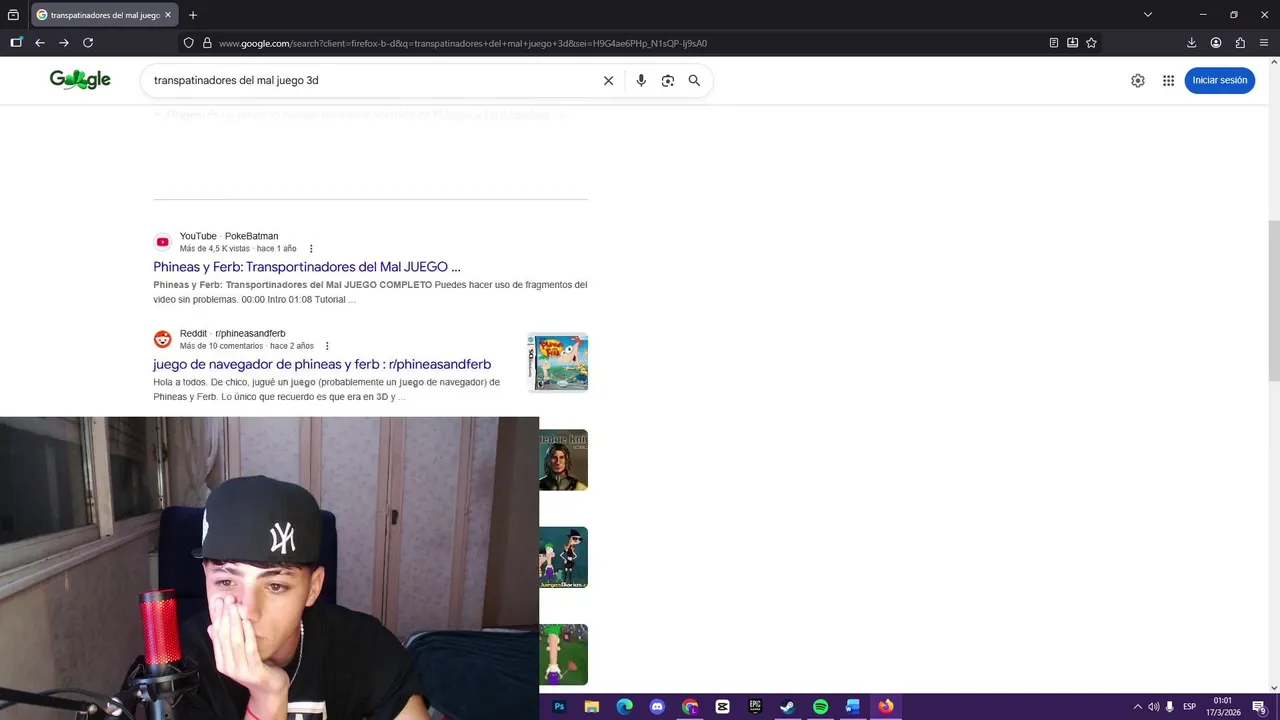
Task: Open the Firefox downloads panel
Action: (x=1191, y=43)
